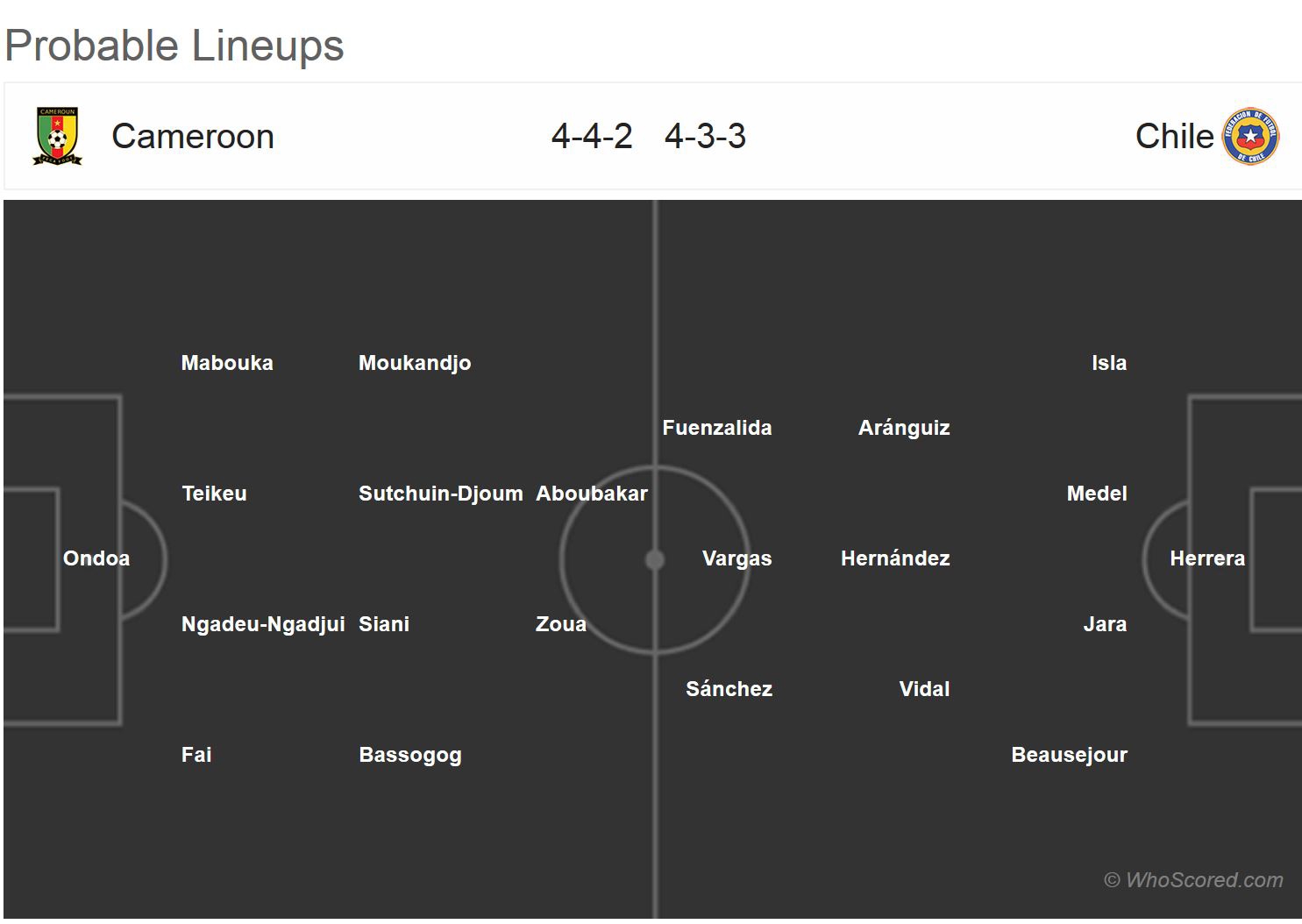Select player Aránguiz in Chile's midfield
1302x924 pixels.
[904, 428]
